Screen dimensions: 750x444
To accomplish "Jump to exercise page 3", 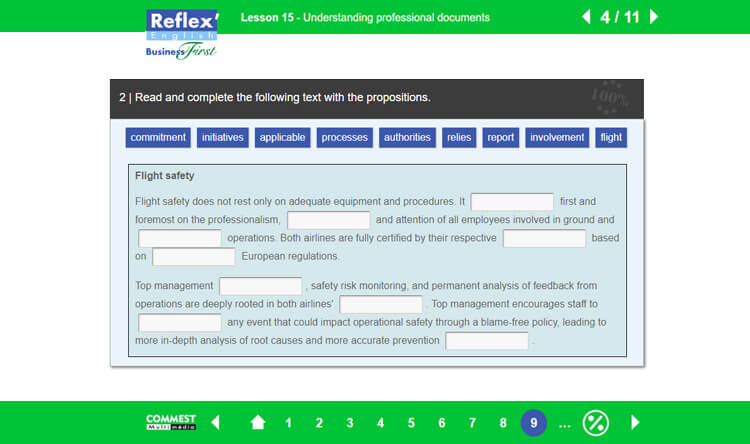I will [x=350, y=423].
